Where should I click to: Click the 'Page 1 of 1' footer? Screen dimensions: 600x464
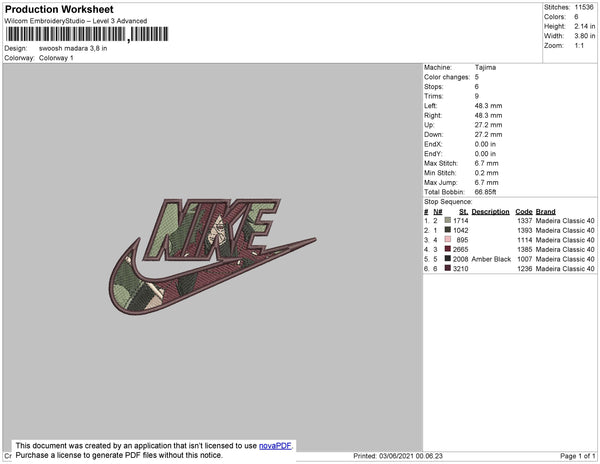pos(578,456)
